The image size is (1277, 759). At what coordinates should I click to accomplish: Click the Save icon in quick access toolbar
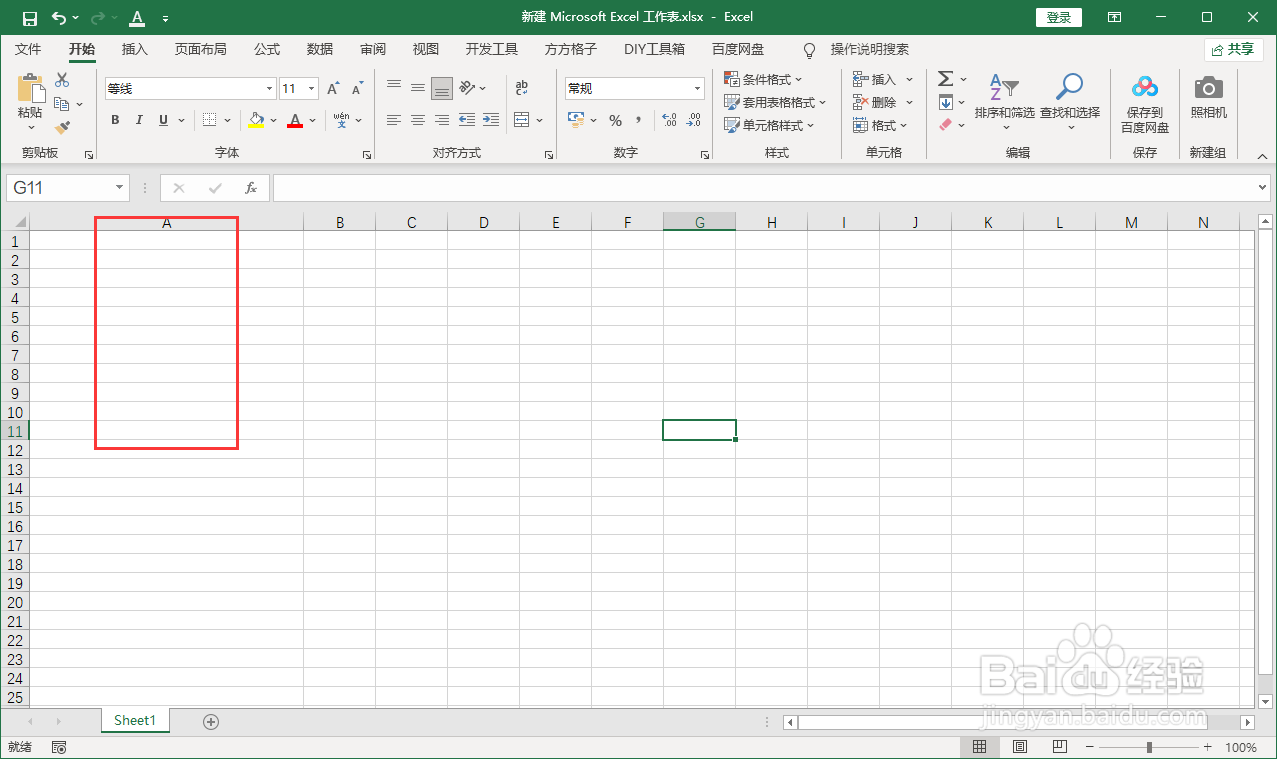point(30,18)
